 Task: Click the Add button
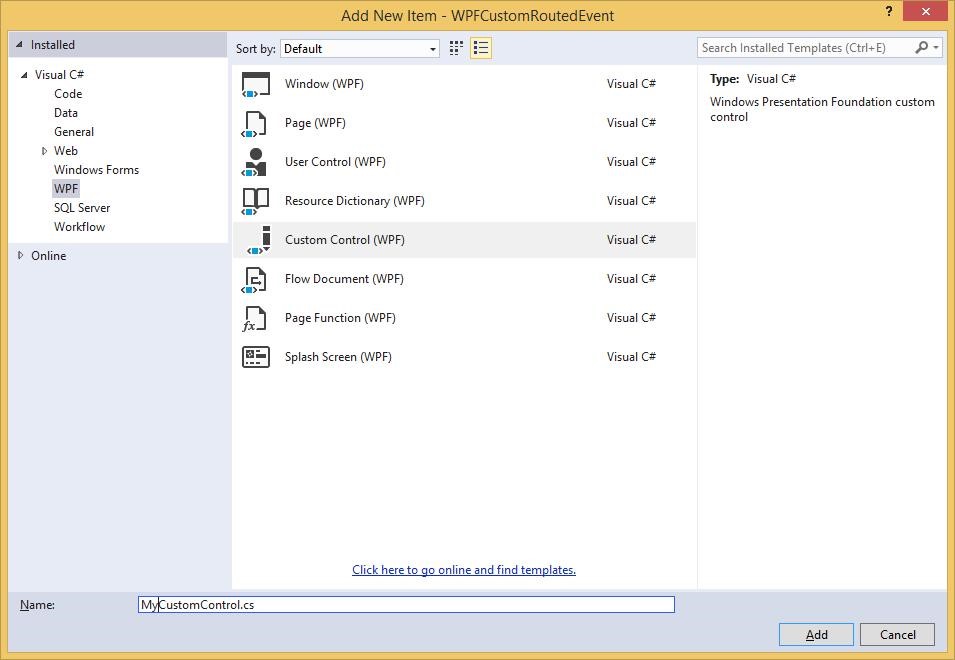point(816,634)
